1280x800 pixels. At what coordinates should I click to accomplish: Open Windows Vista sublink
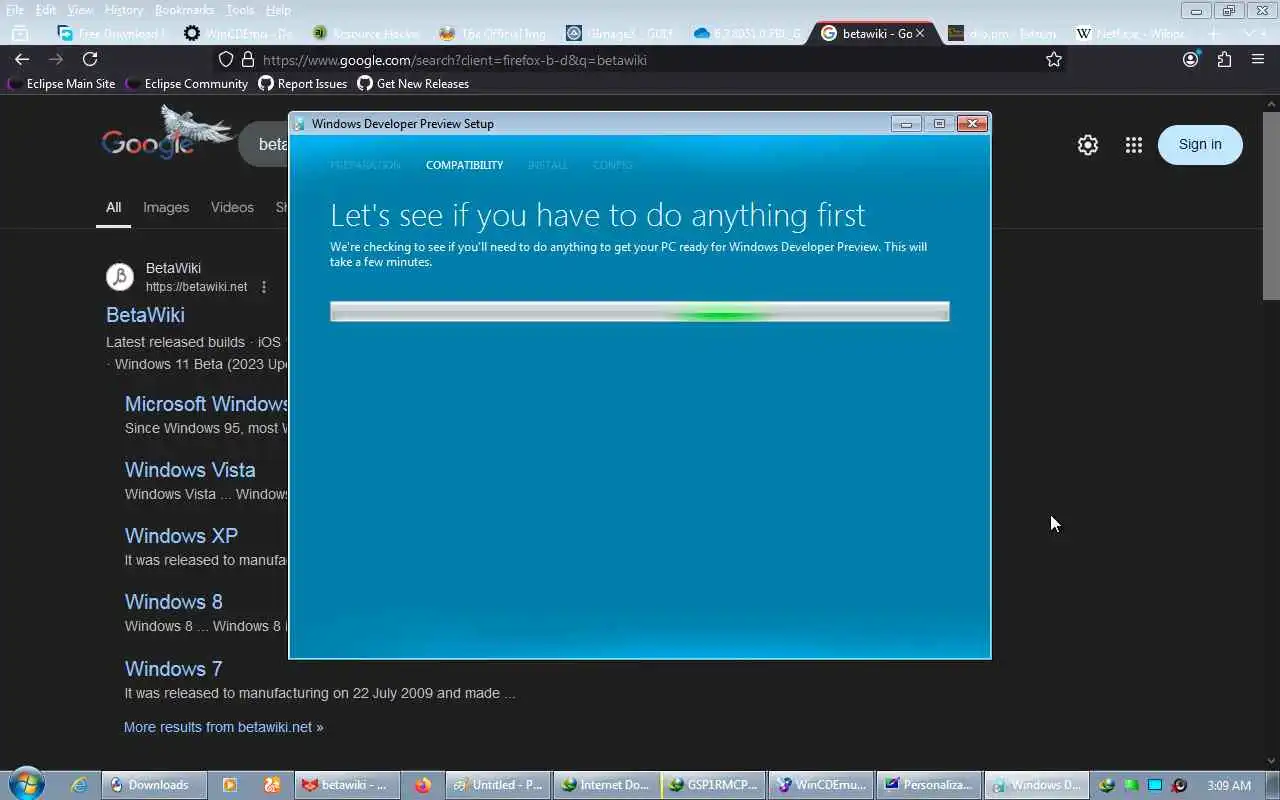(x=190, y=470)
